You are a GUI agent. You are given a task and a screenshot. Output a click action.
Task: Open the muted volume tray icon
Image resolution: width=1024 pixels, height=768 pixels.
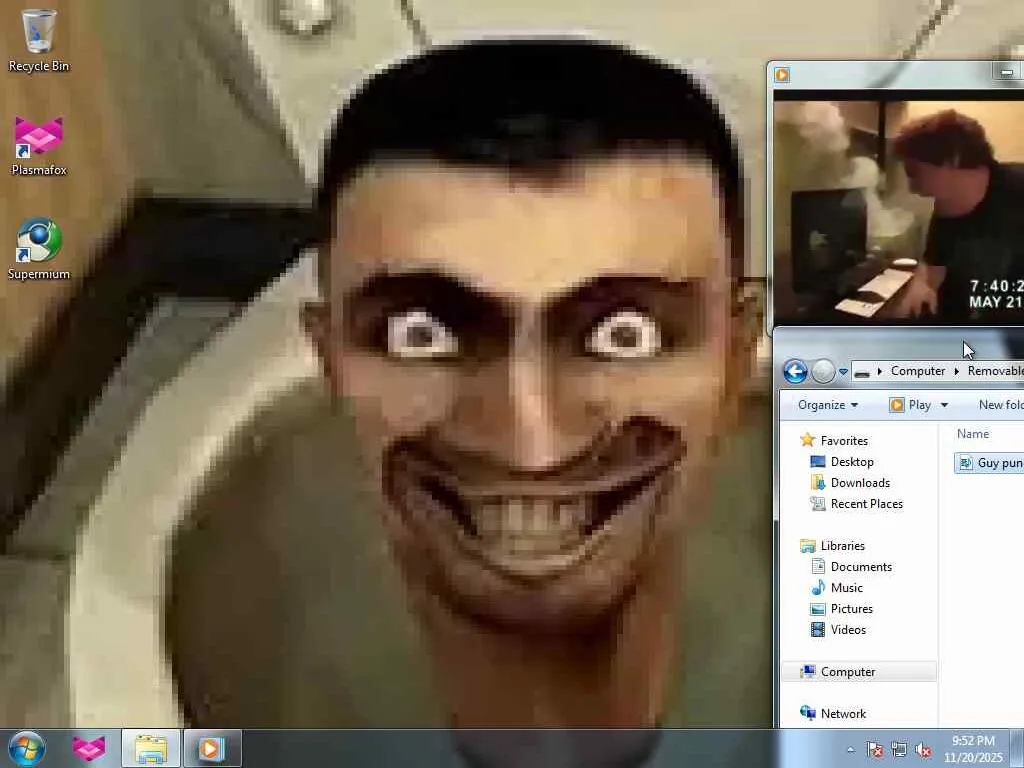point(923,750)
